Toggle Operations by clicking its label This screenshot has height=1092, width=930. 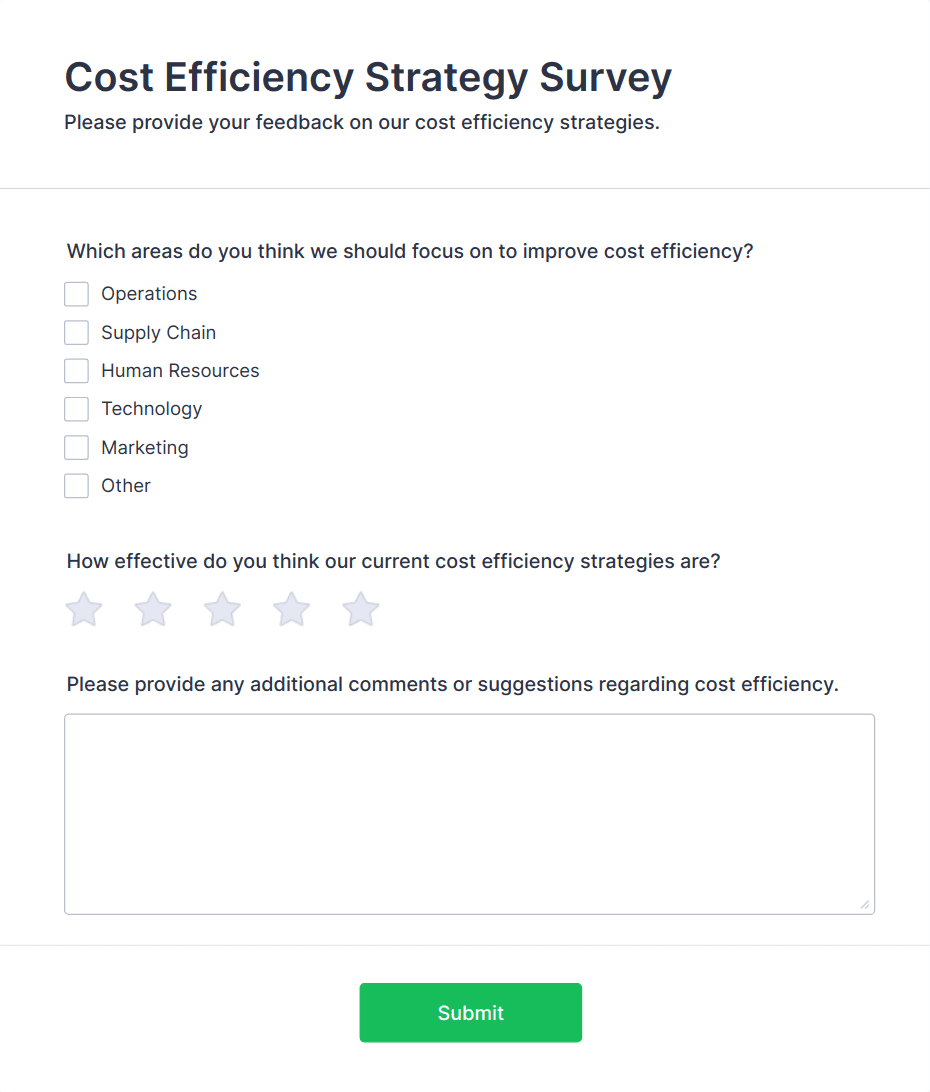148,294
